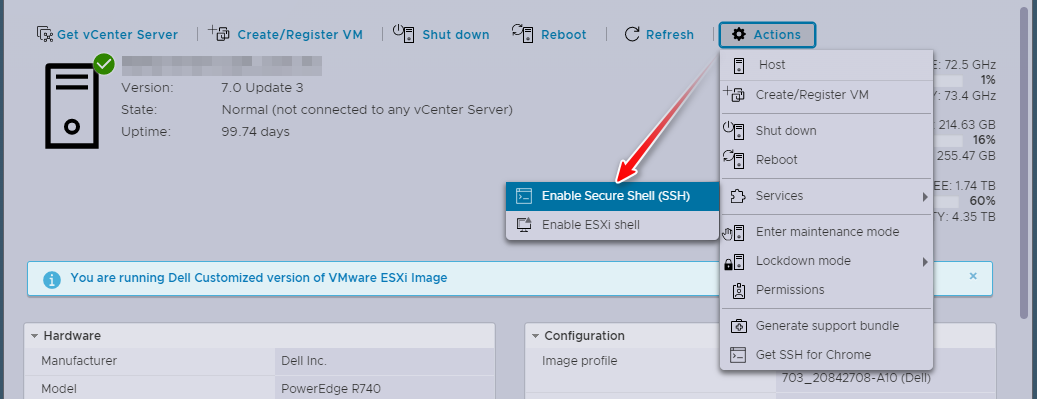Expand the Lockdown mode submenu arrow
Image resolution: width=1037 pixels, height=399 pixels.
[925, 261]
